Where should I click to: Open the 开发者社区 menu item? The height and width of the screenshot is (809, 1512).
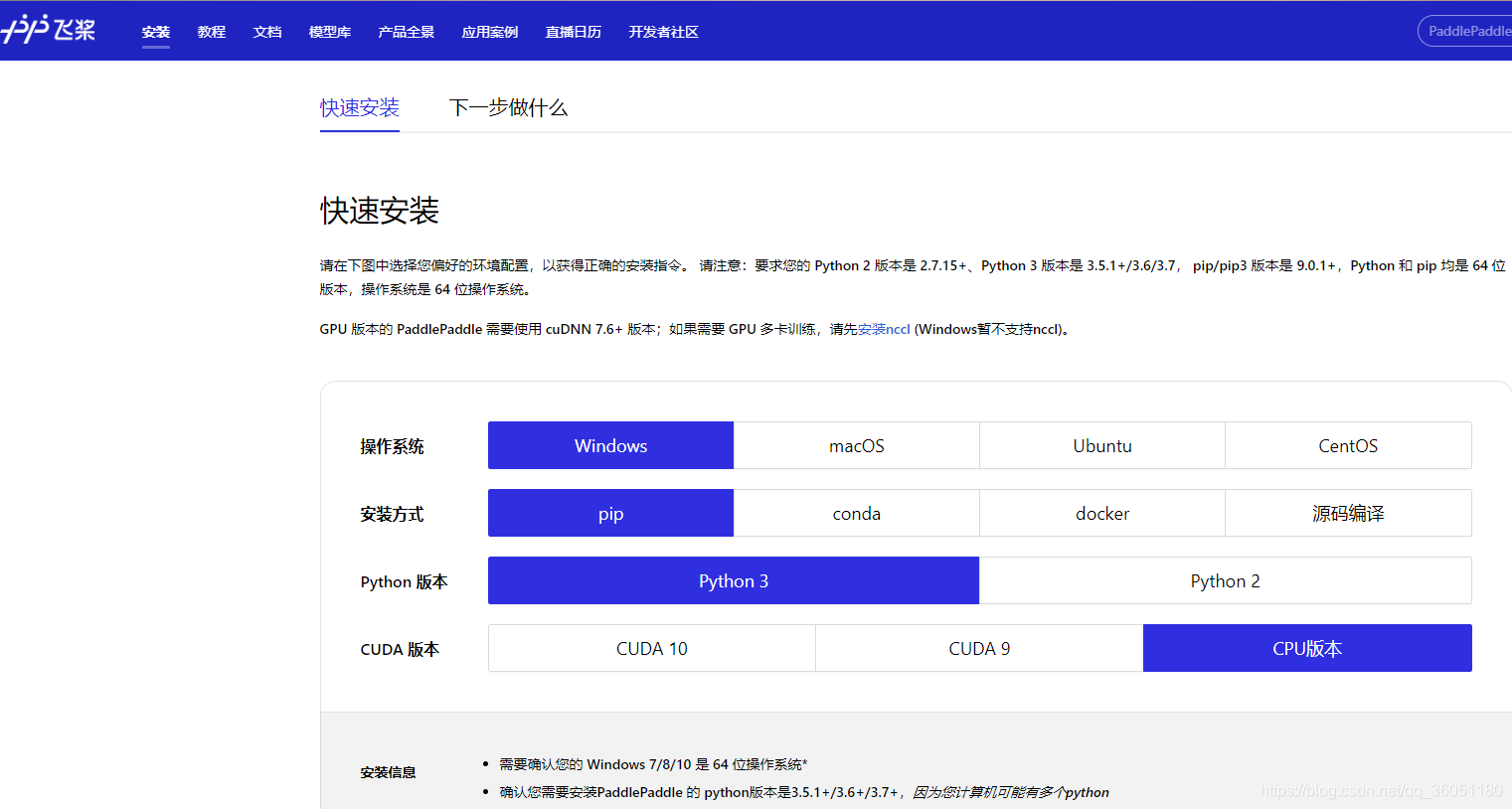point(663,32)
